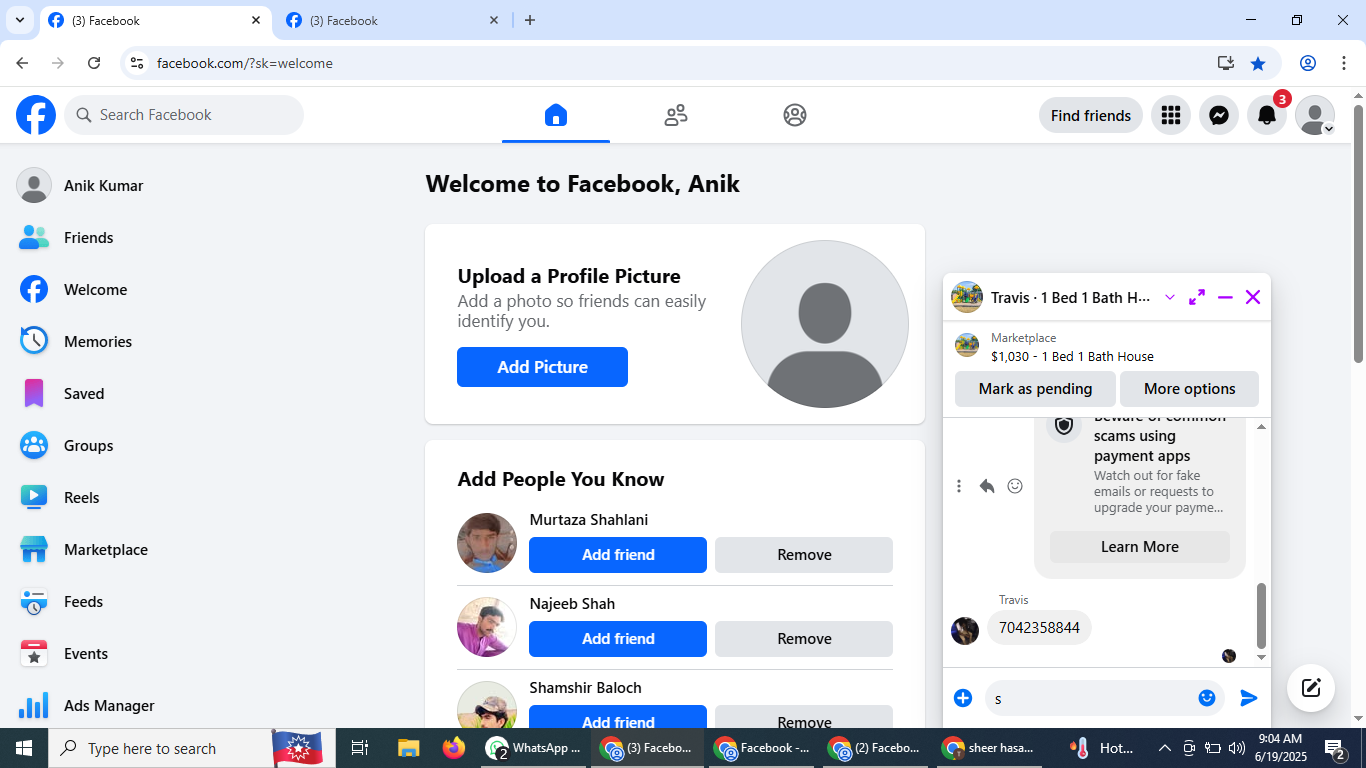
Task: Open the chat plus attachments button
Action: (963, 698)
